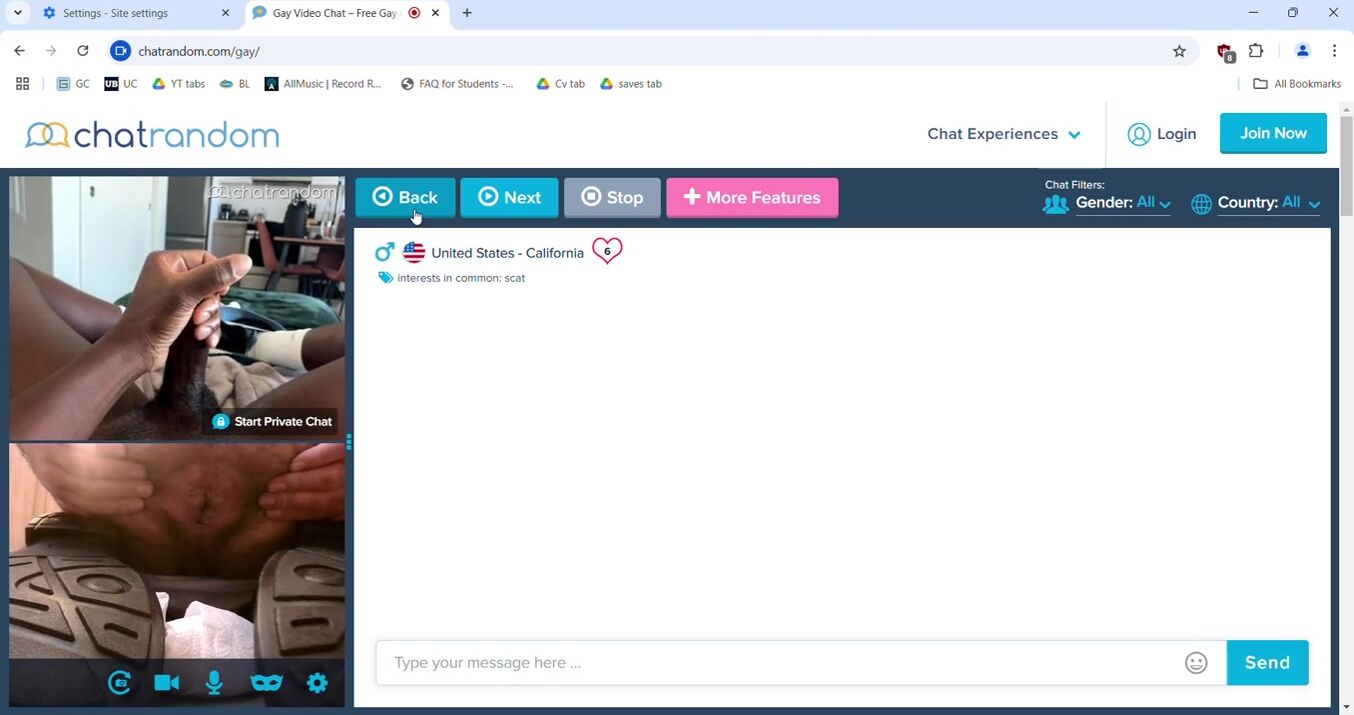Open the settings gear under the webcam preview
The height and width of the screenshot is (715, 1354).
coord(317,683)
